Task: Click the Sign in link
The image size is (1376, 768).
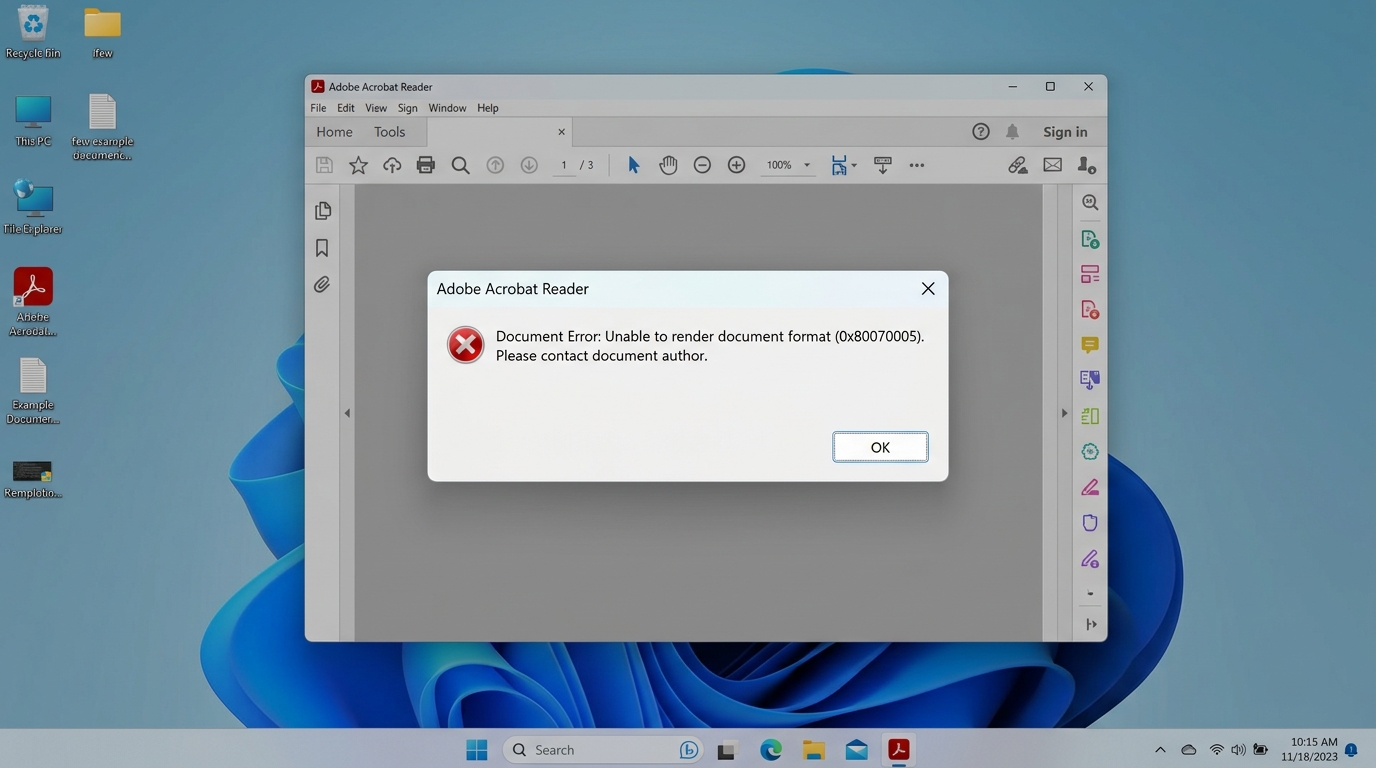Action: pyautogui.click(x=1065, y=132)
